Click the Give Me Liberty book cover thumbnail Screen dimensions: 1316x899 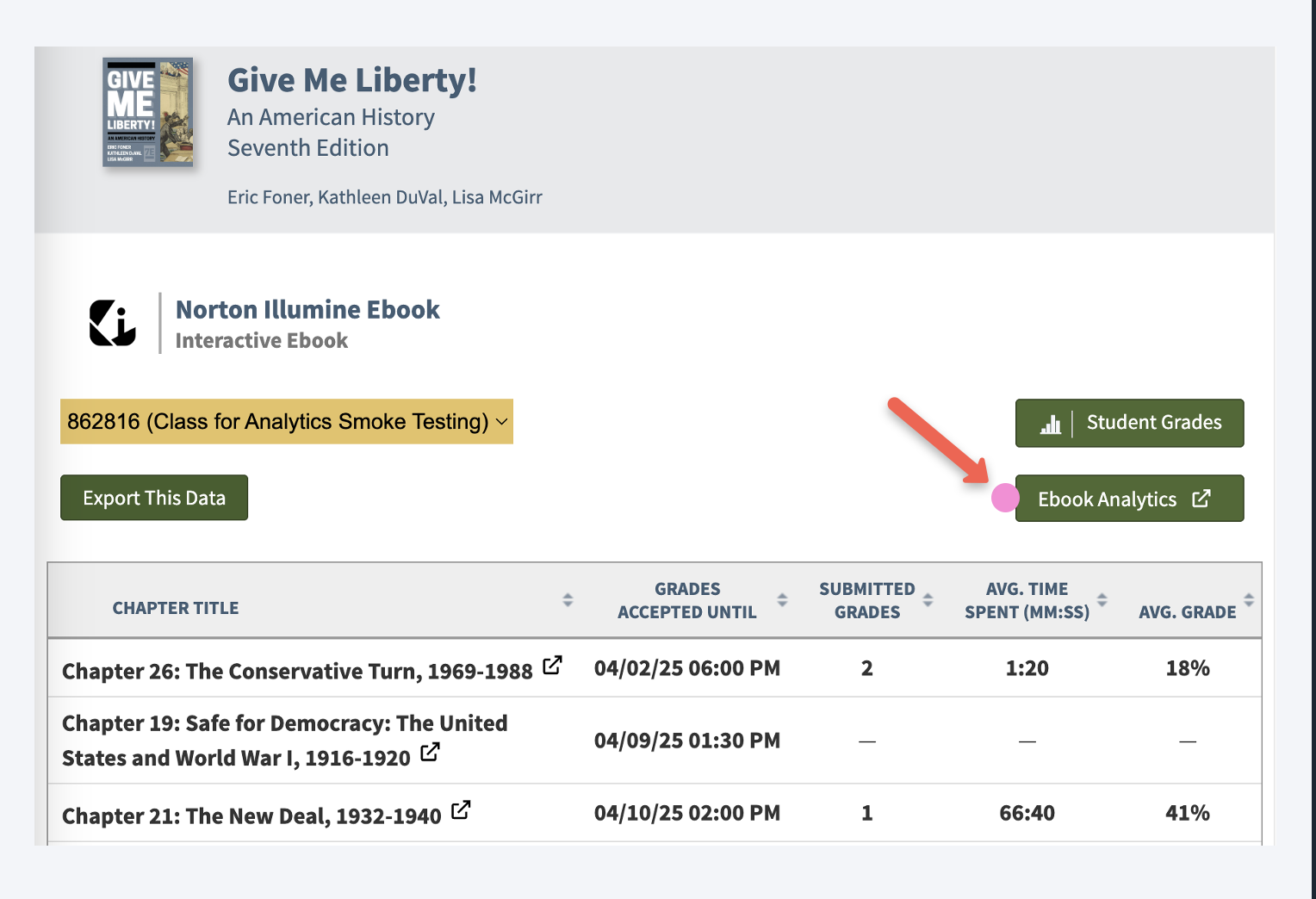point(147,112)
